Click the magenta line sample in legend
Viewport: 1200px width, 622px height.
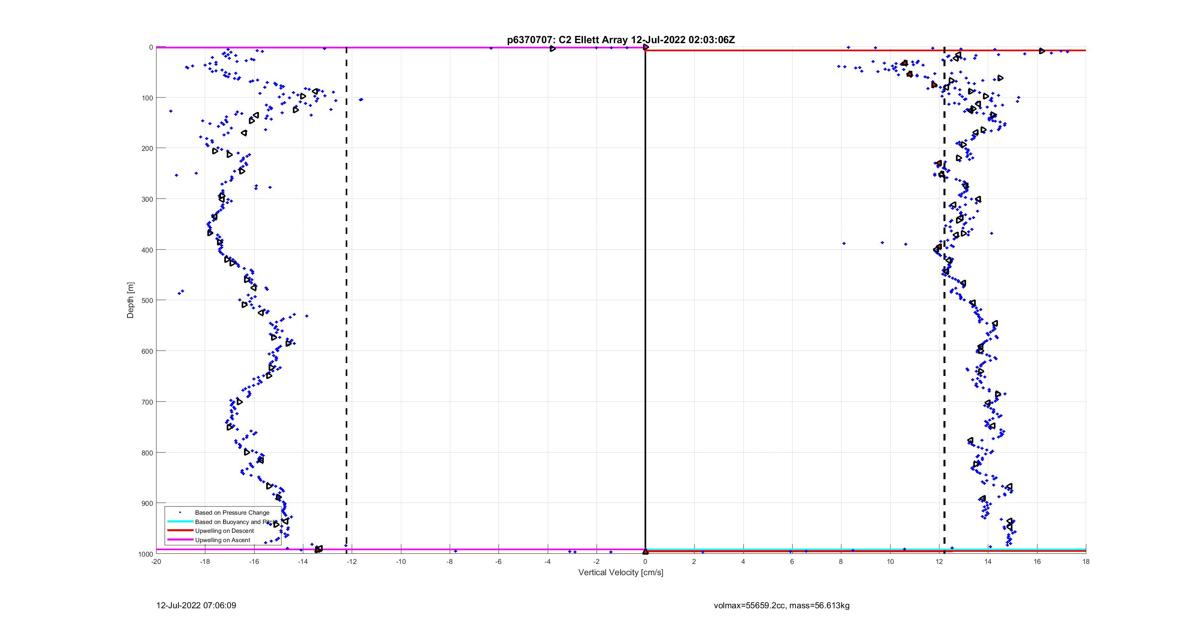pyautogui.click(x=179, y=540)
